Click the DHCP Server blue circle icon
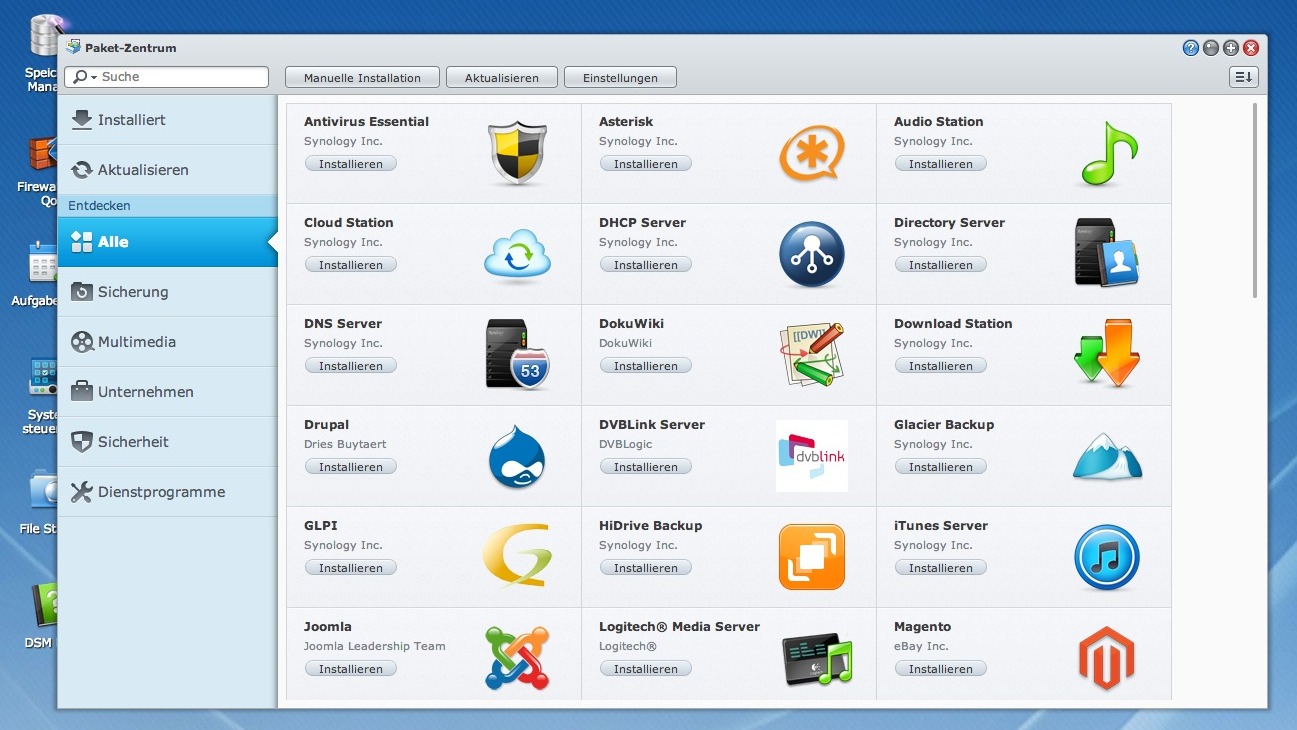1297x730 pixels. (811, 254)
